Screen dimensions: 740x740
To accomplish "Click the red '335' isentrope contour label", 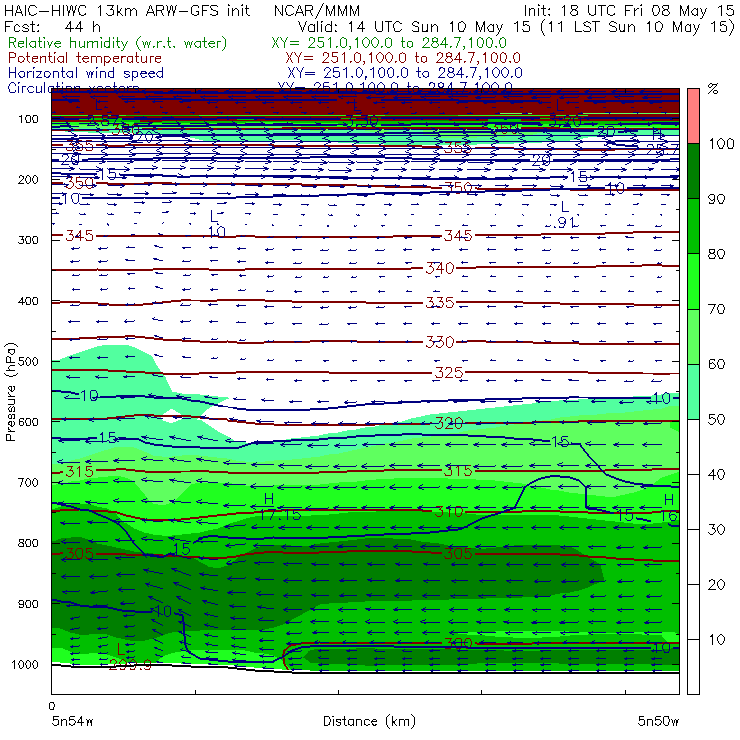I will (x=440, y=303).
